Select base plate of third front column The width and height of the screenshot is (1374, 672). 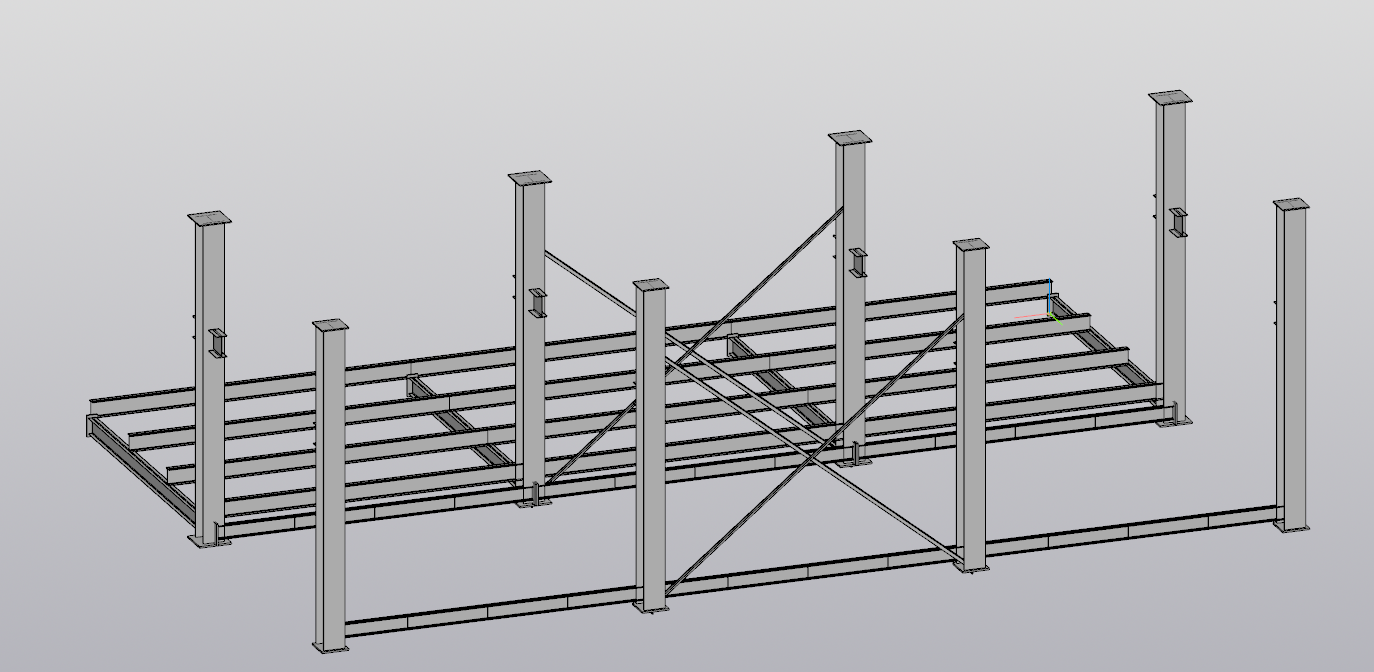[x=970, y=567]
